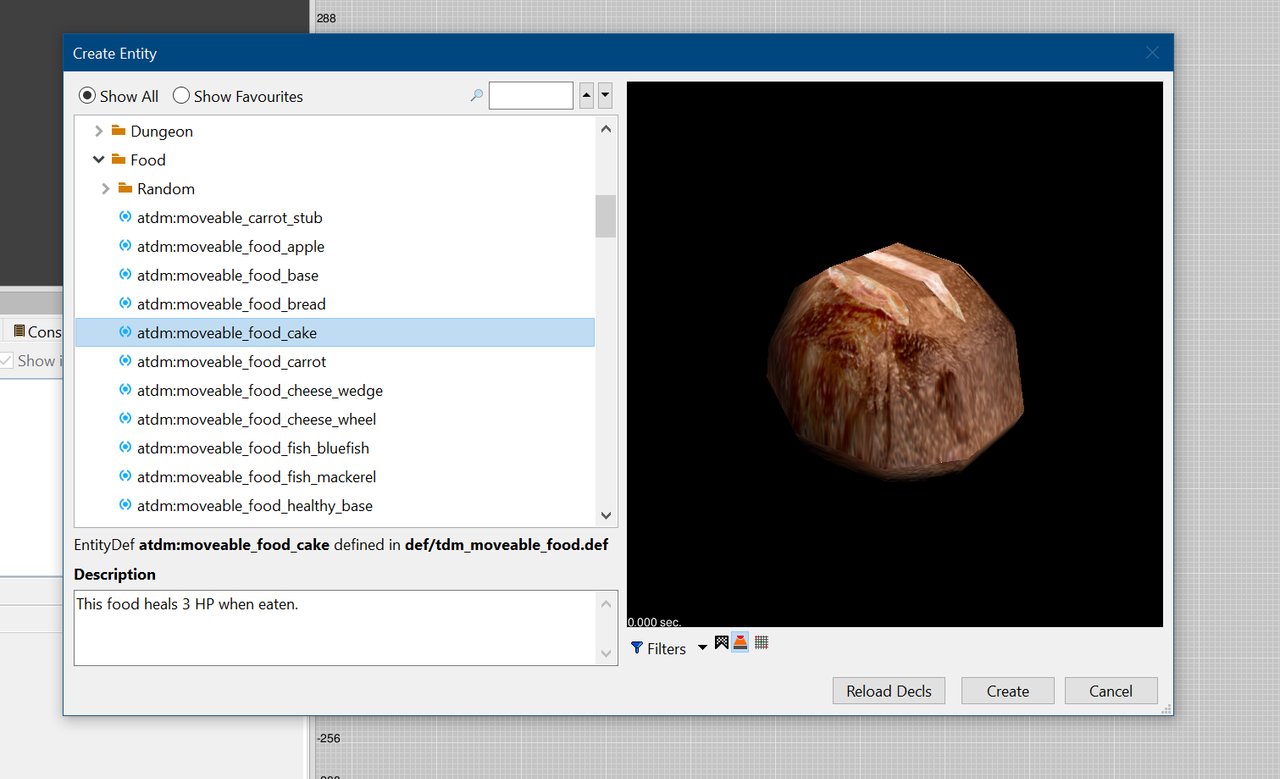The image size is (1280, 779).
Task: Select atdm:moveable_food_apple entity
Action: click(x=335, y=247)
